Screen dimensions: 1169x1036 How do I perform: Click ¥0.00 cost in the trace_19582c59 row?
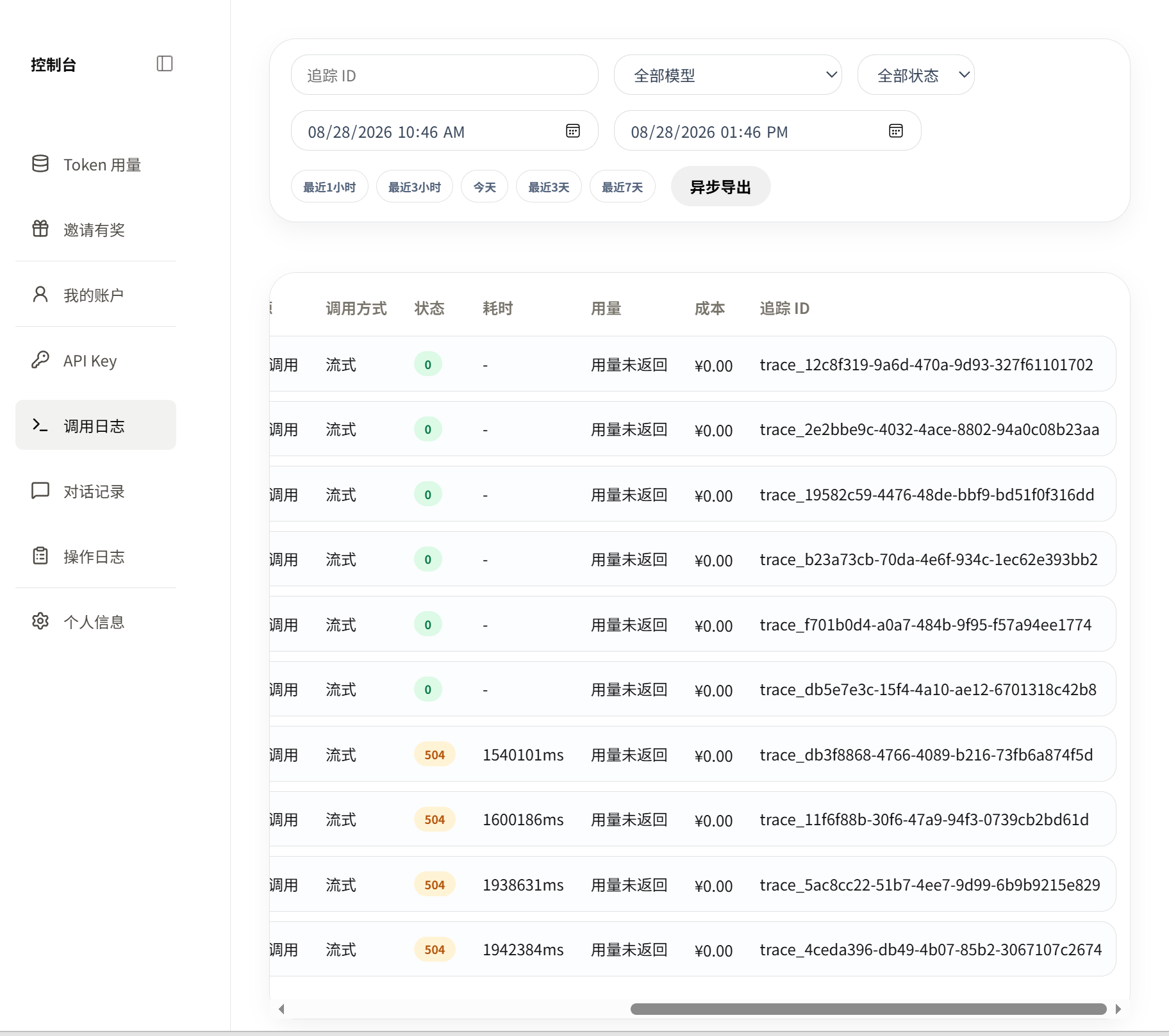713,495
